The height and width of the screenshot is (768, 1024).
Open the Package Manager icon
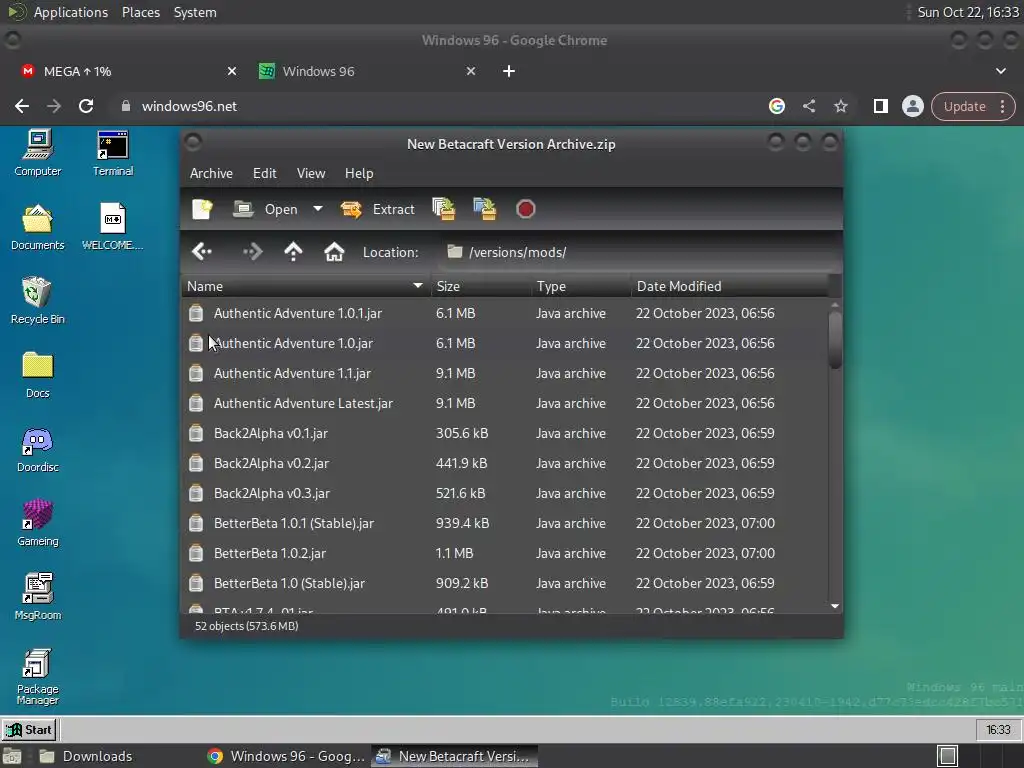pos(38,677)
